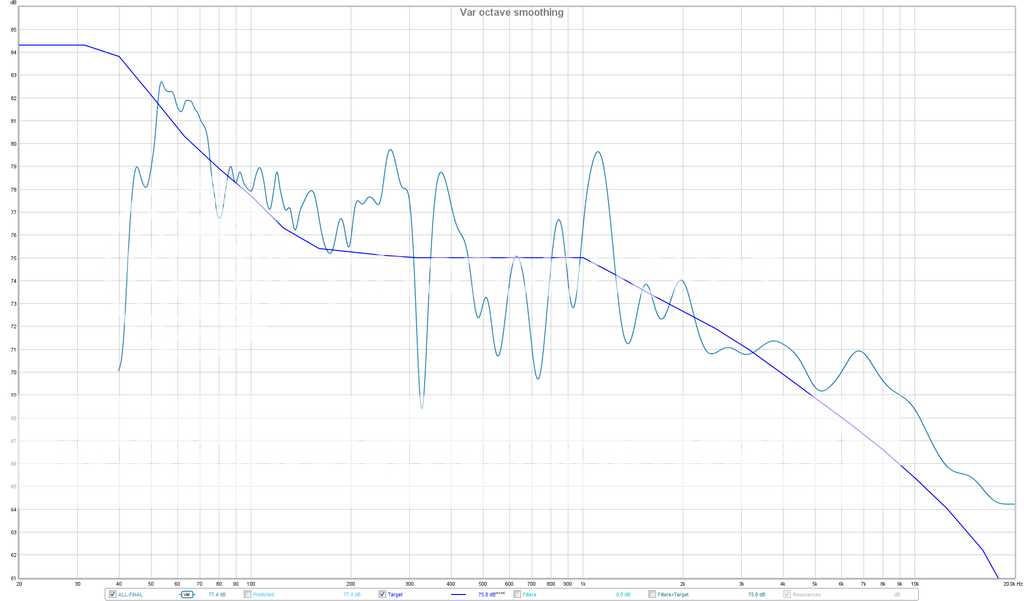Enable the Filters+Target trace checkbox
The width and height of the screenshot is (1024, 601).
652,594
